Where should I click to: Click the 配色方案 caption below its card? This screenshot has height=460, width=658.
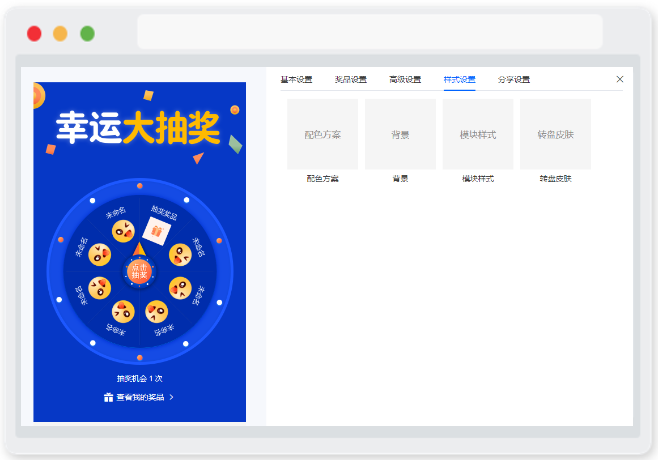point(322,179)
